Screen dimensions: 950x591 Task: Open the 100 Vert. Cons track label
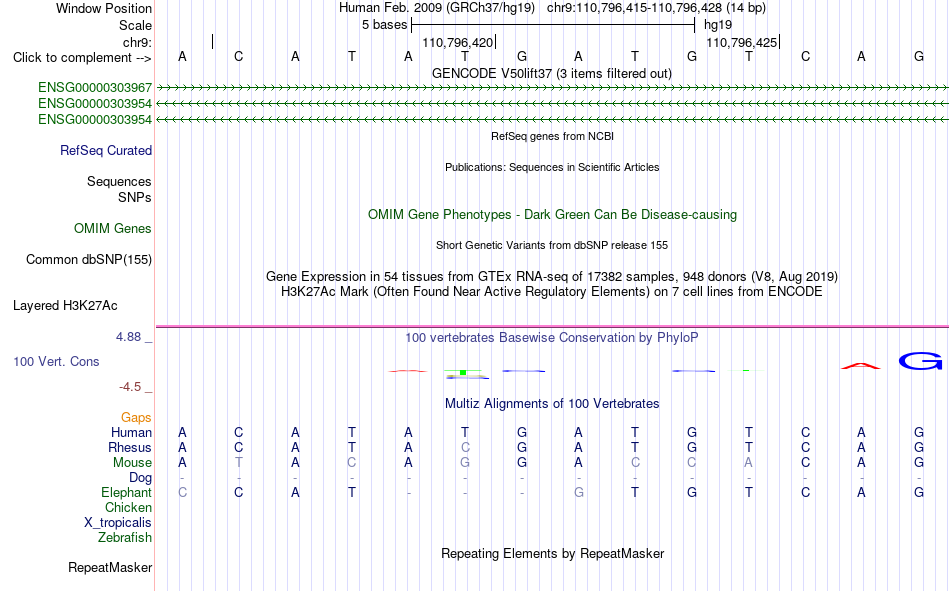pyautogui.click(x=56, y=361)
